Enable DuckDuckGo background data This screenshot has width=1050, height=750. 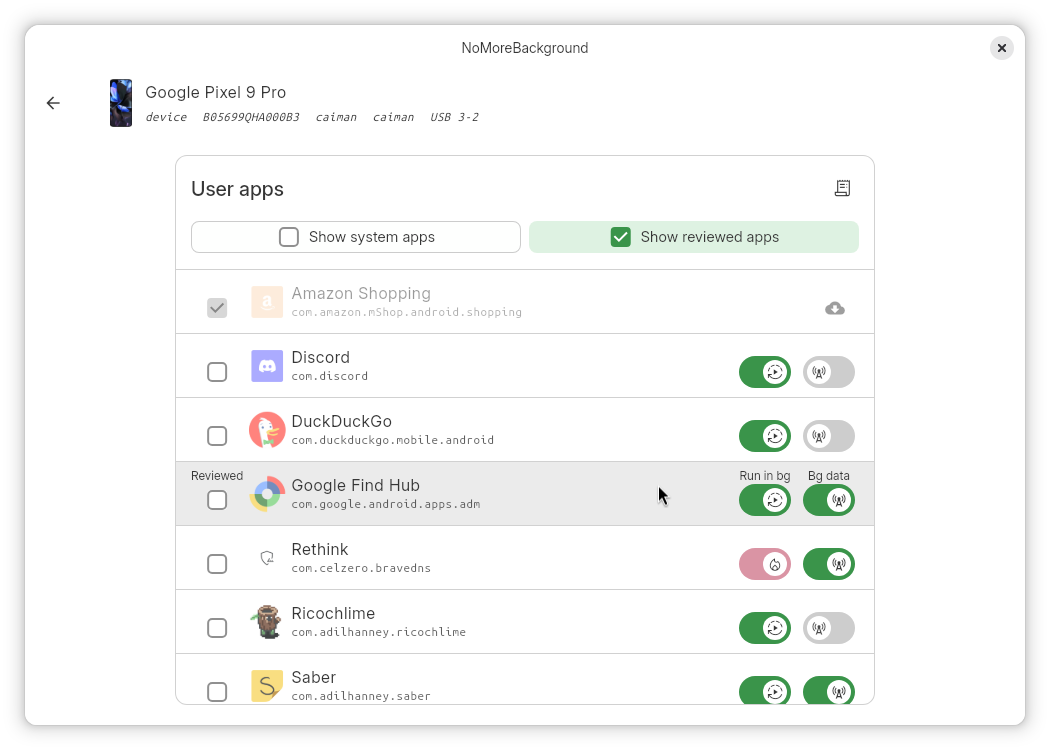pos(829,436)
